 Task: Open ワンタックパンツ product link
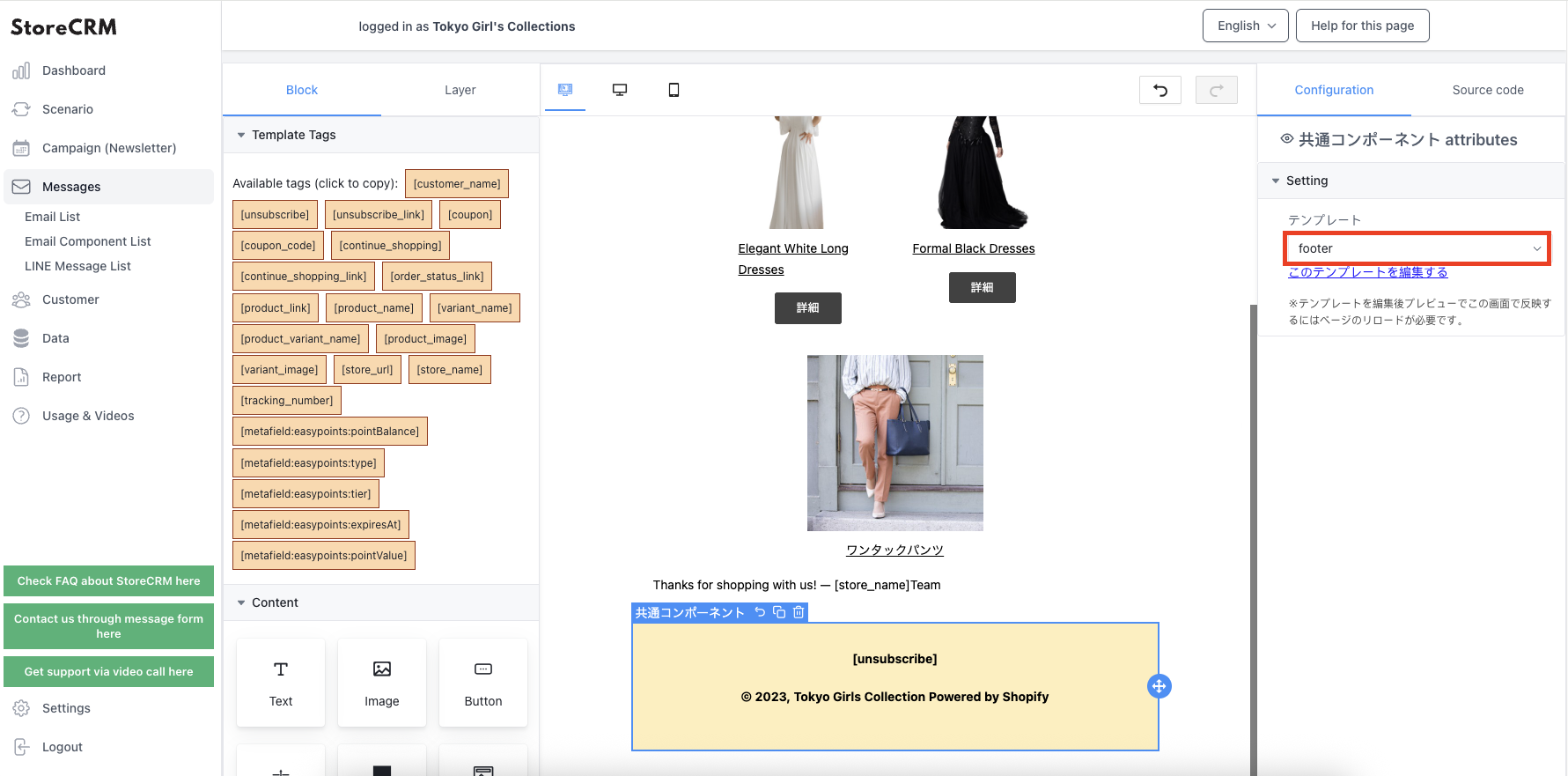pos(894,550)
